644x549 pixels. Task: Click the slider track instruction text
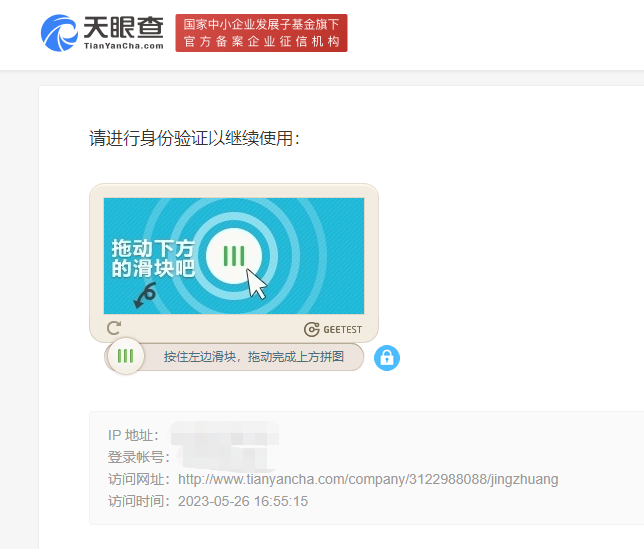point(254,357)
